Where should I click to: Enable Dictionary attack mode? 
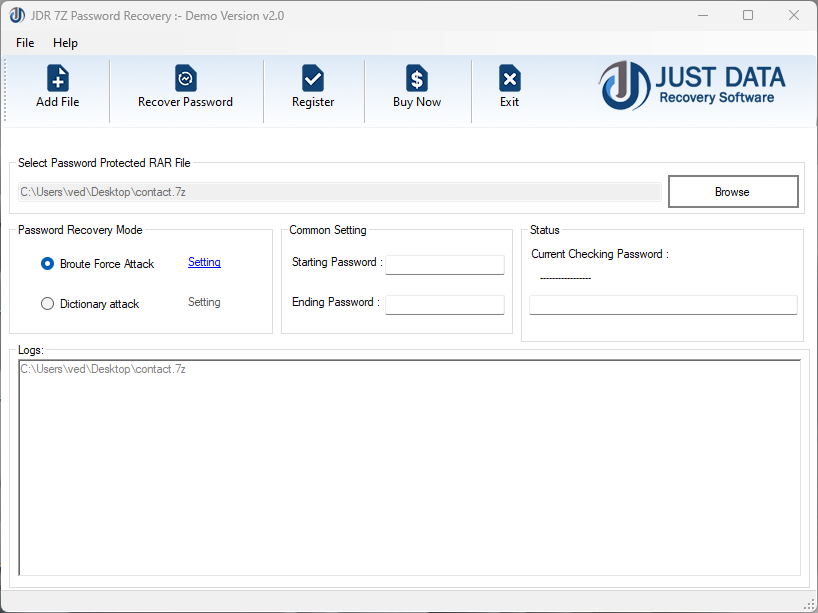click(46, 303)
